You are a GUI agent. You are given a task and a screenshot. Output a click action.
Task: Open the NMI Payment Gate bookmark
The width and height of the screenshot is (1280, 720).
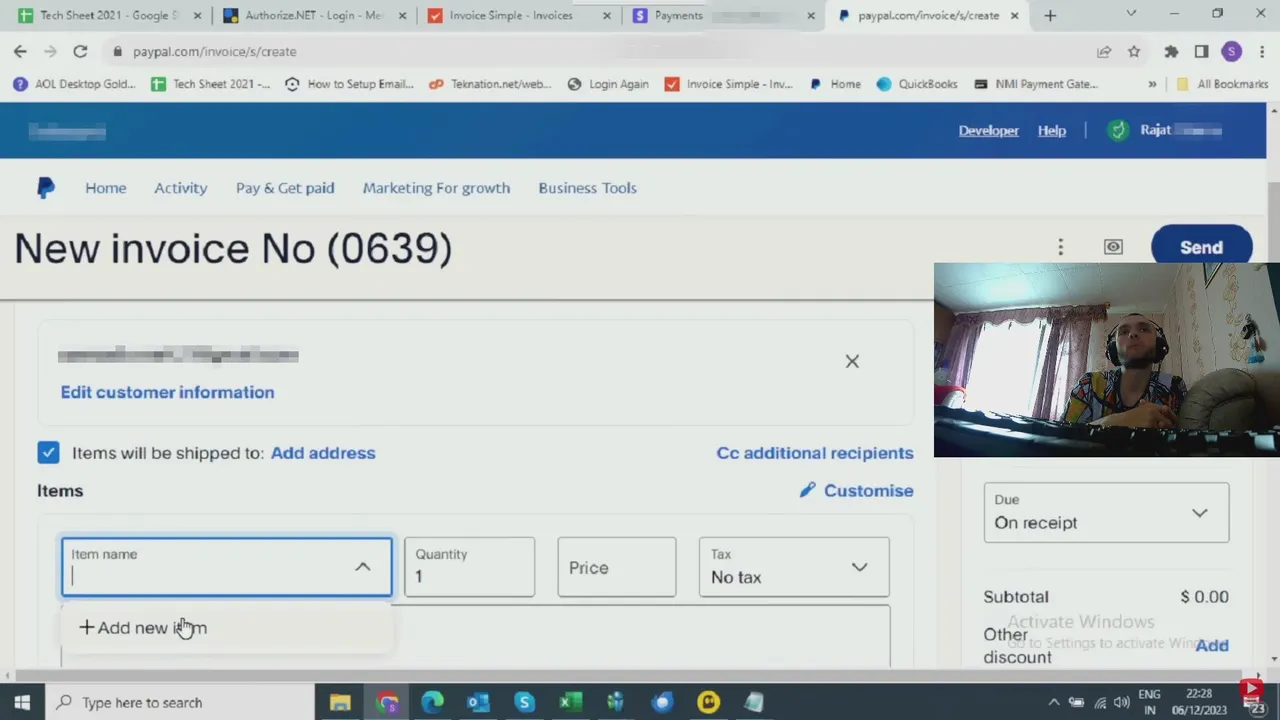(x=1035, y=84)
